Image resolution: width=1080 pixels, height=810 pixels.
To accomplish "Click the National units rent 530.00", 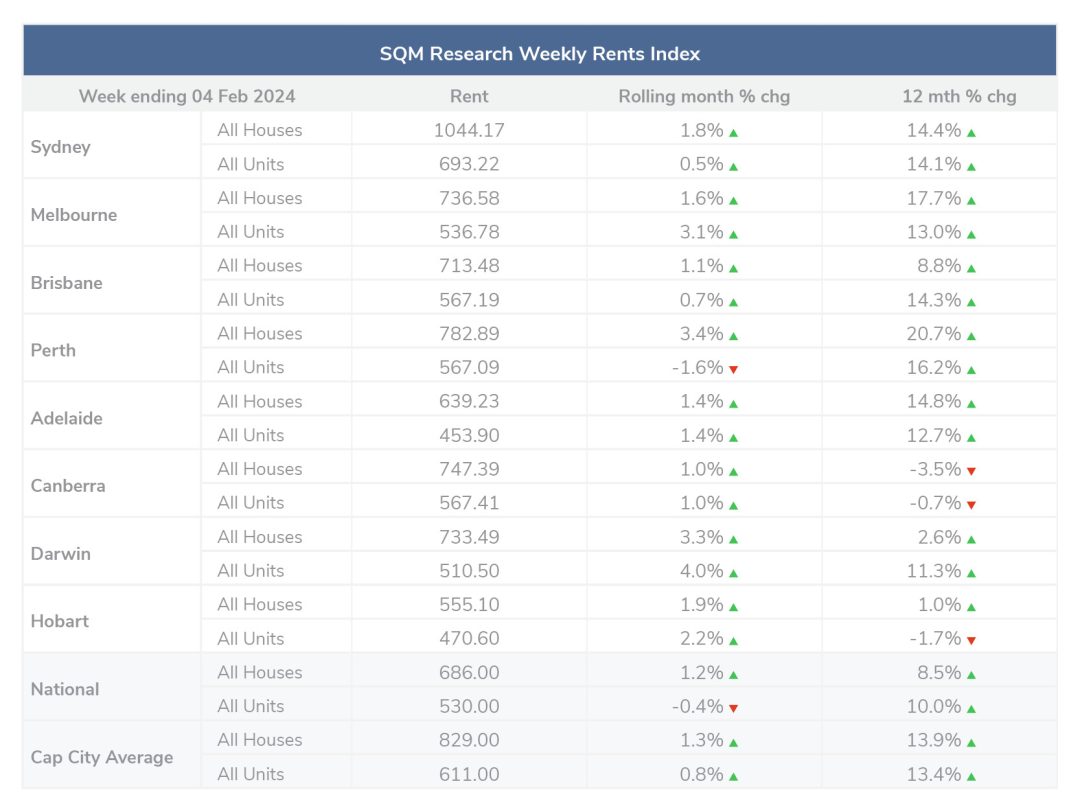I will point(469,706).
